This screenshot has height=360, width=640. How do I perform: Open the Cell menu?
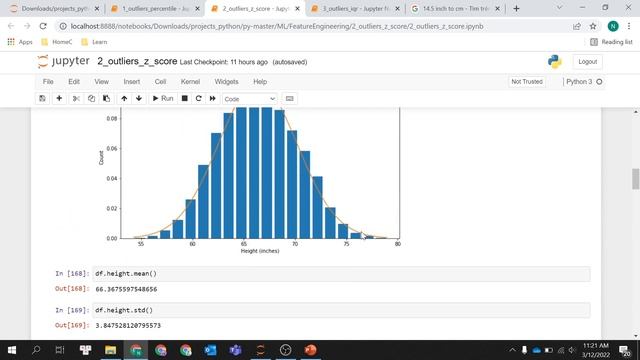pos(160,82)
